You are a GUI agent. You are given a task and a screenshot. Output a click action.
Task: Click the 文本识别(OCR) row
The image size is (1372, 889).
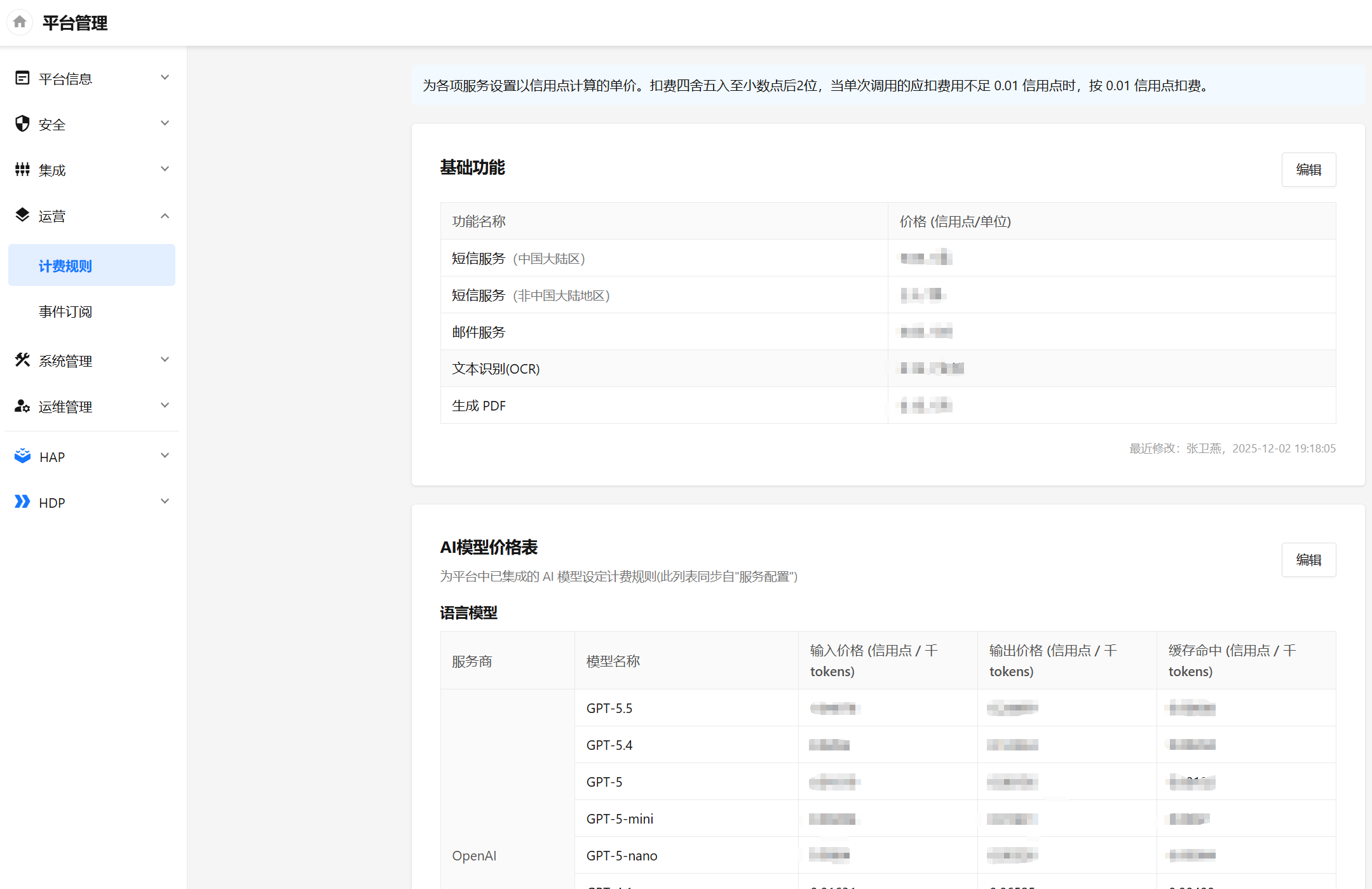(x=888, y=369)
